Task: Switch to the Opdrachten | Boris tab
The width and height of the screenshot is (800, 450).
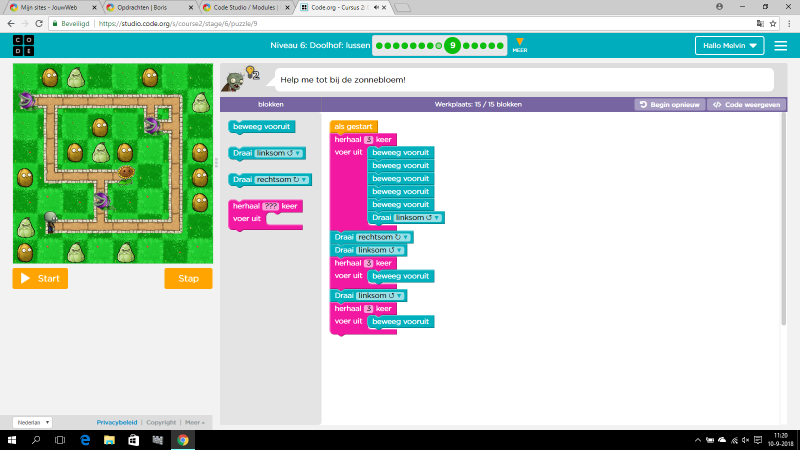Action: click(x=149, y=8)
